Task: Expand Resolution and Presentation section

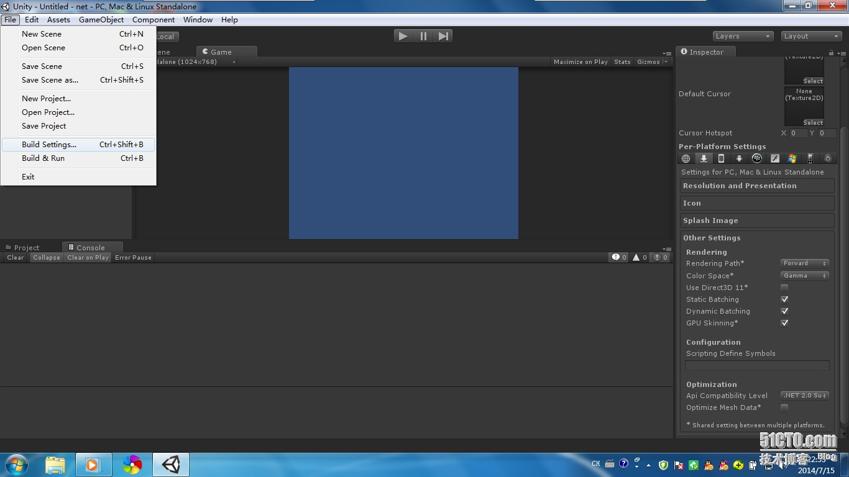Action: pyautogui.click(x=757, y=186)
